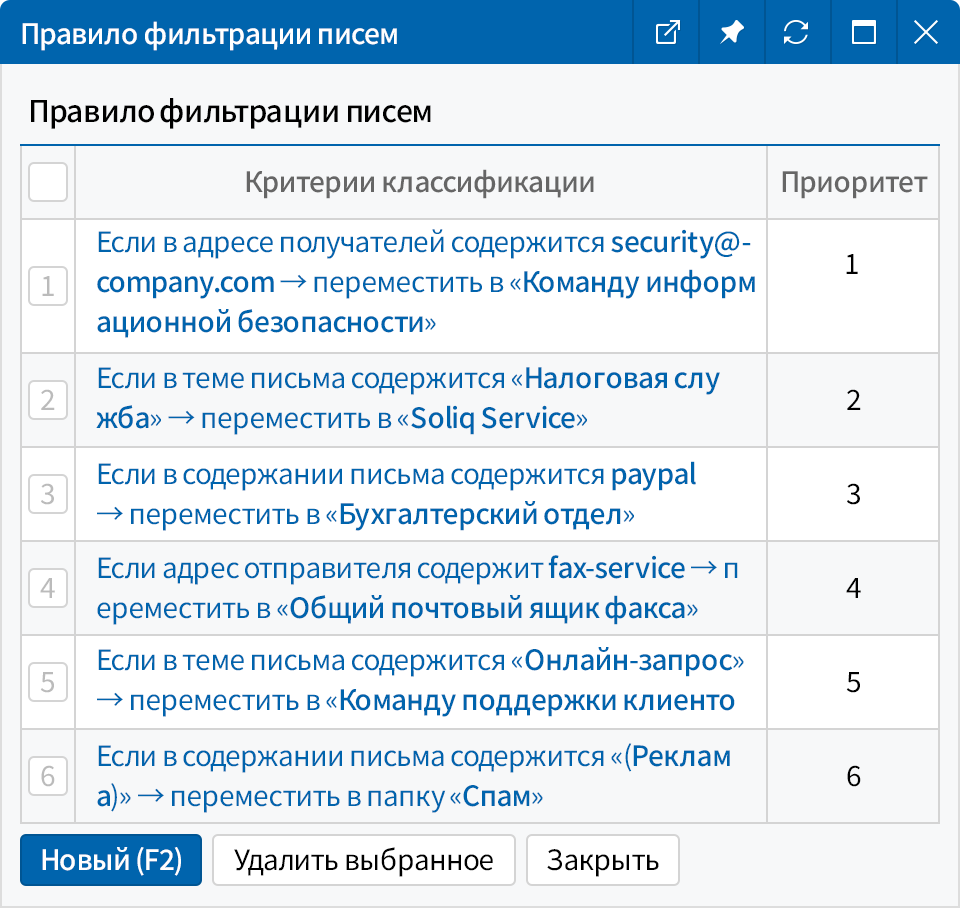Check the row 4 checkbox
The image size is (960, 908).
tap(48, 588)
